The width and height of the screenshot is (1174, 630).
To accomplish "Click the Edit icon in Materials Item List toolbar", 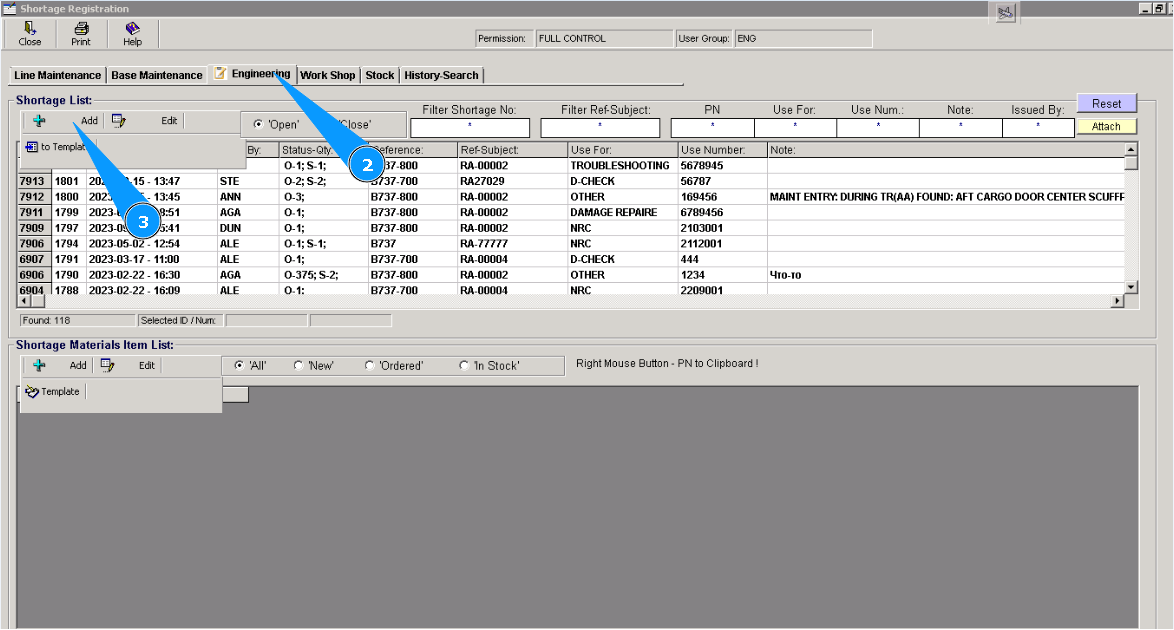I will click(108, 365).
